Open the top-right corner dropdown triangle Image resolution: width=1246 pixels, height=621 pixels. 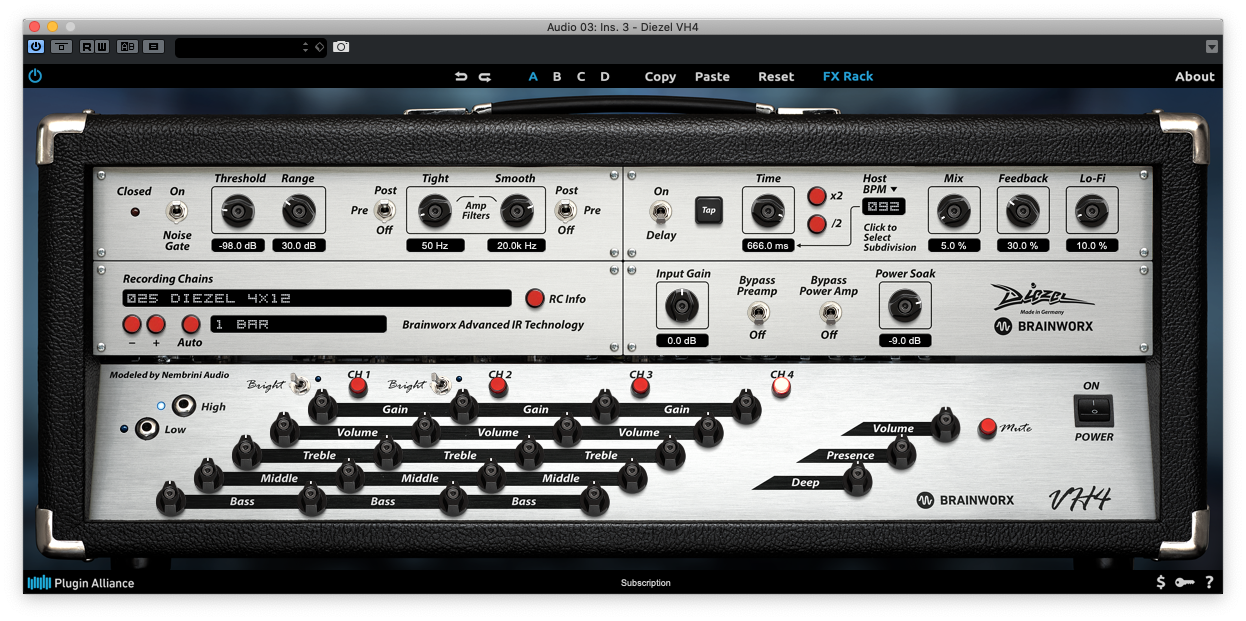click(x=1212, y=47)
